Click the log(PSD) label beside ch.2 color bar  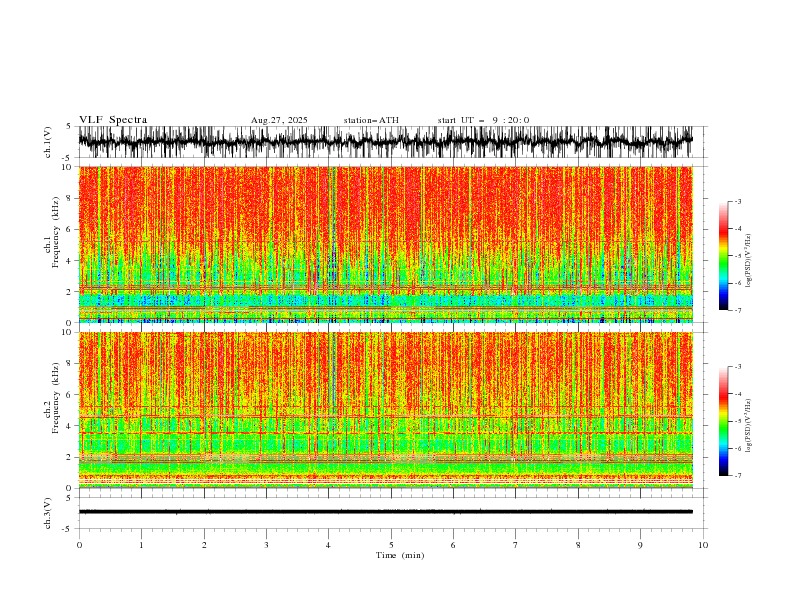point(750,426)
